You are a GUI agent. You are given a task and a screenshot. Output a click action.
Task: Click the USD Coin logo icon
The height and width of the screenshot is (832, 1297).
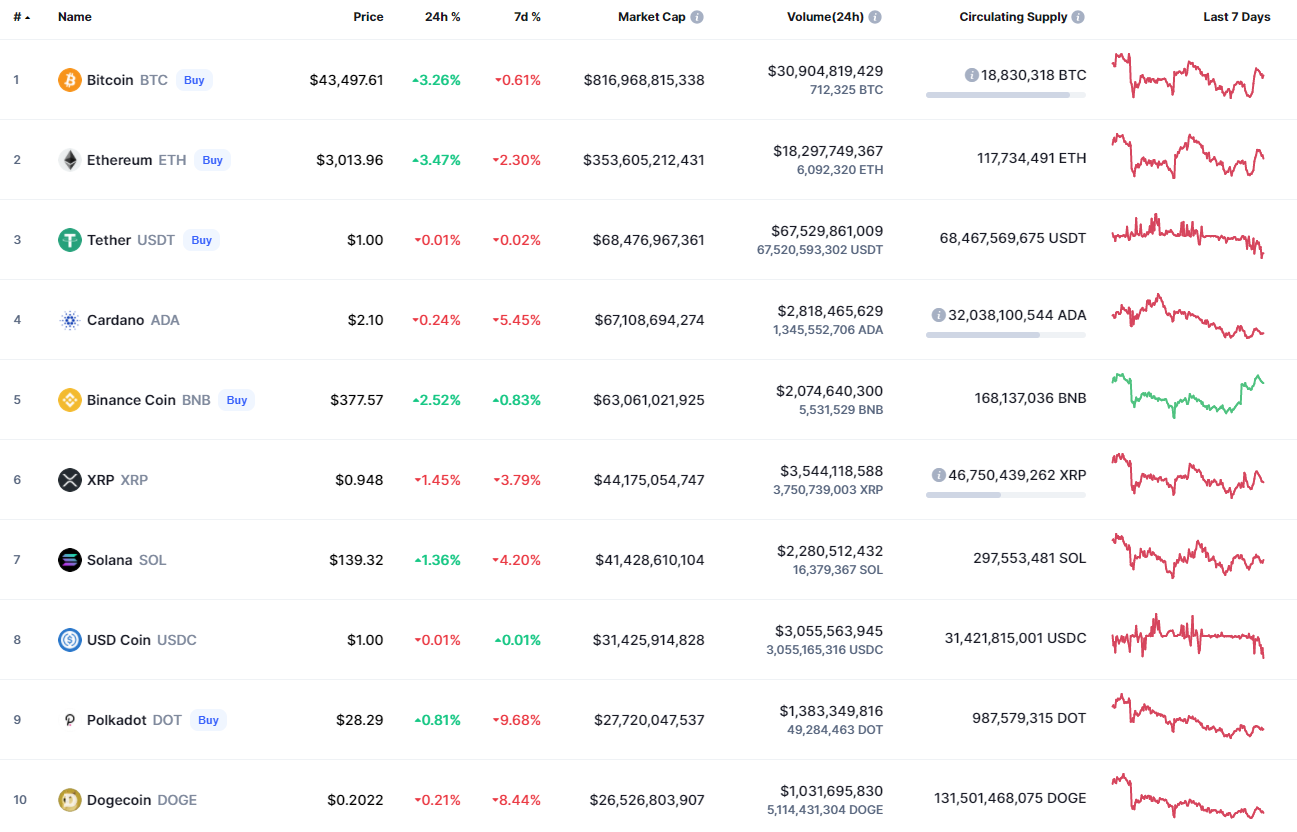tap(70, 640)
